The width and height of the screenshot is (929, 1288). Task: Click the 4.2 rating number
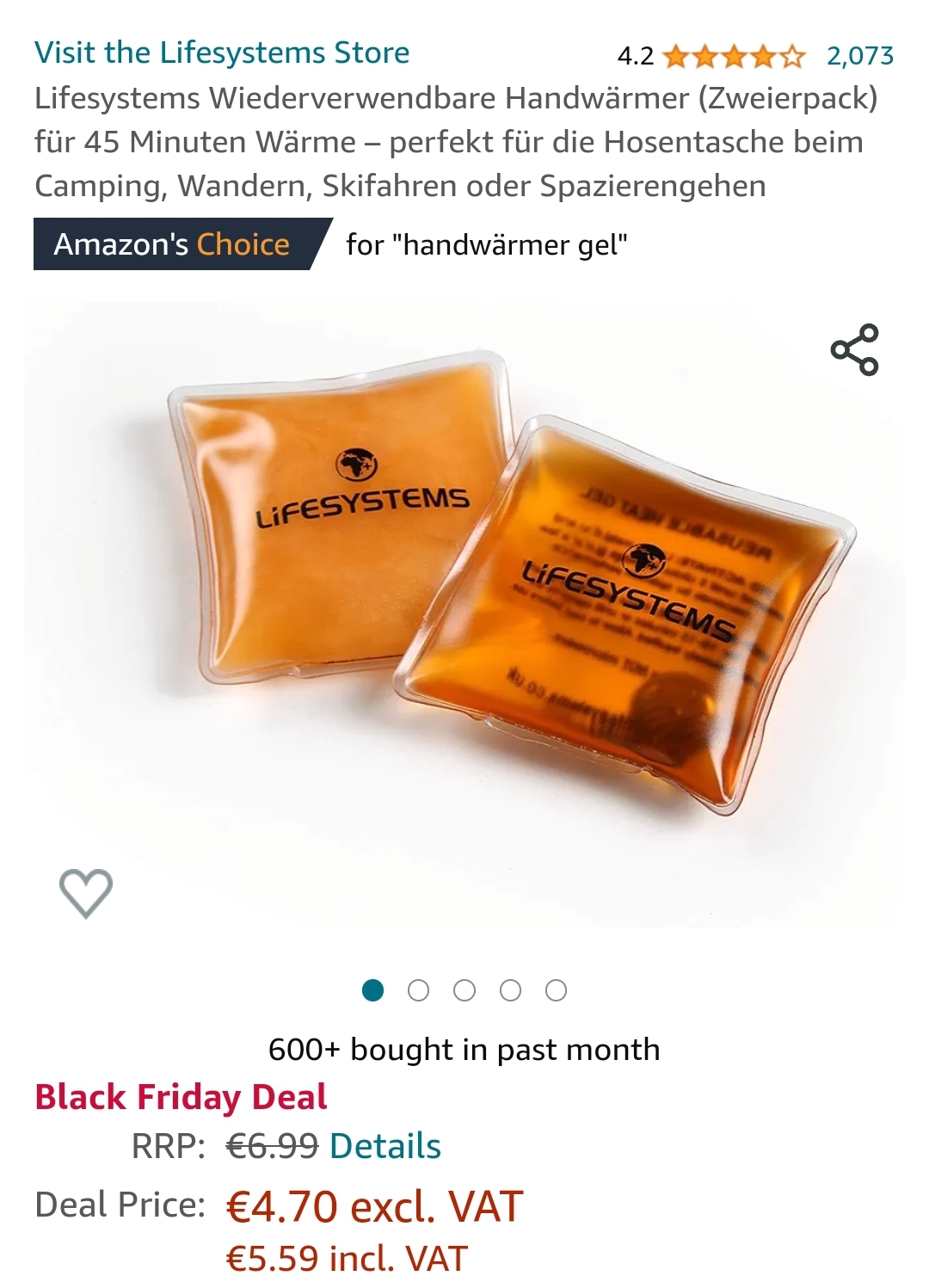pyautogui.click(x=636, y=57)
